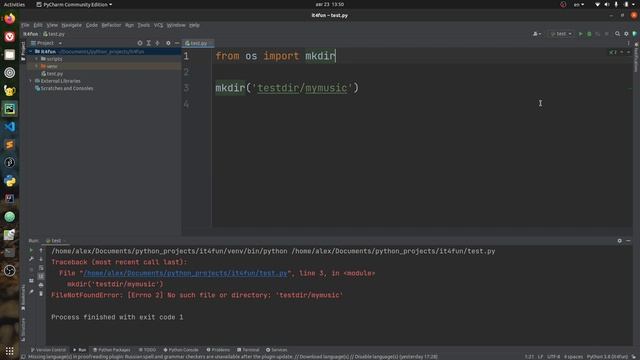Open Firefox from the Ubuntu dock
The width and height of the screenshot is (640, 360).
10,19
